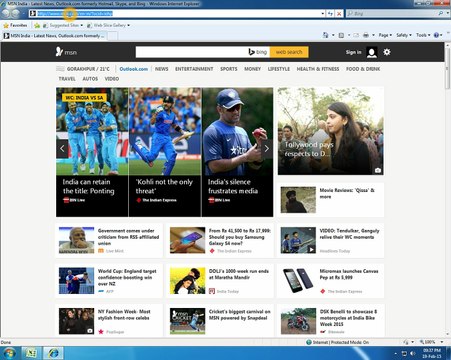Open MONEY section in MSN nav

(x=252, y=69)
